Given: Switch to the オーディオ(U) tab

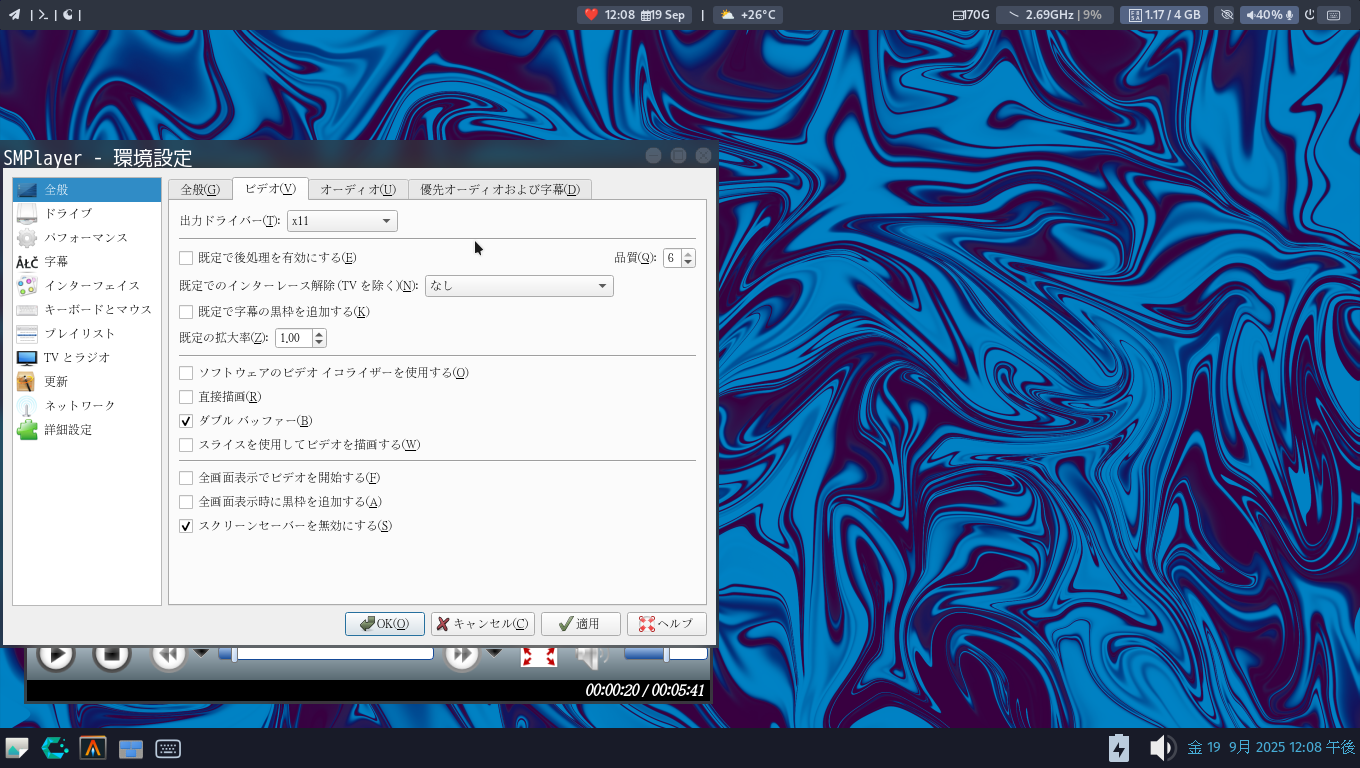Looking at the screenshot, I should [358, 189].
